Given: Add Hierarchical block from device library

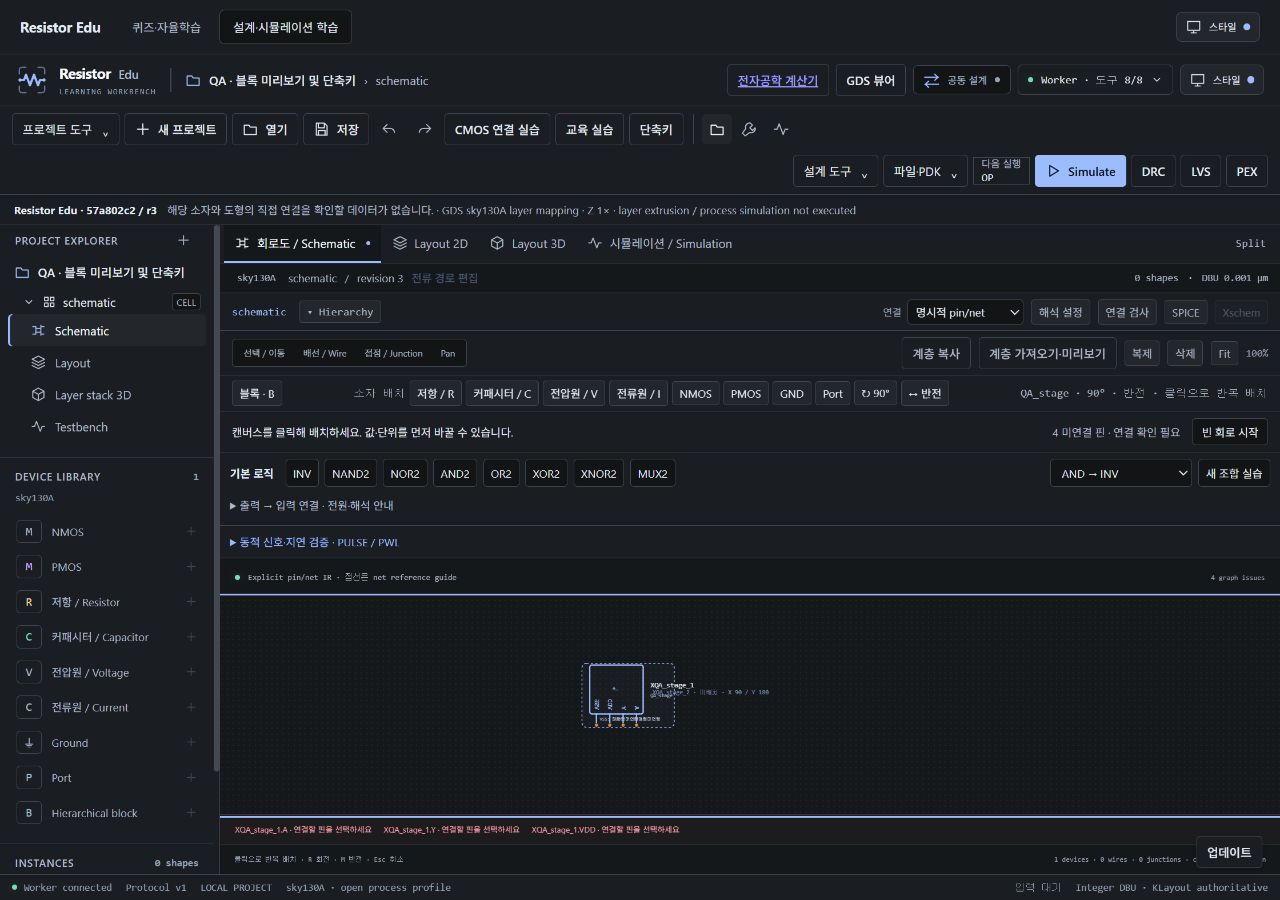Looking at the screenshot, I should (x=190, y=813).
